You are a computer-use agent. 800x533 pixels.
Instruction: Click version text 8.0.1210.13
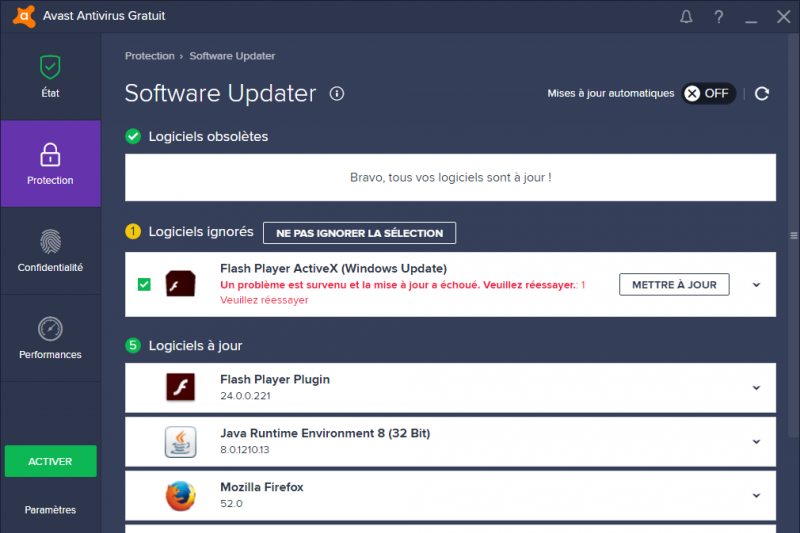(245, 450)
